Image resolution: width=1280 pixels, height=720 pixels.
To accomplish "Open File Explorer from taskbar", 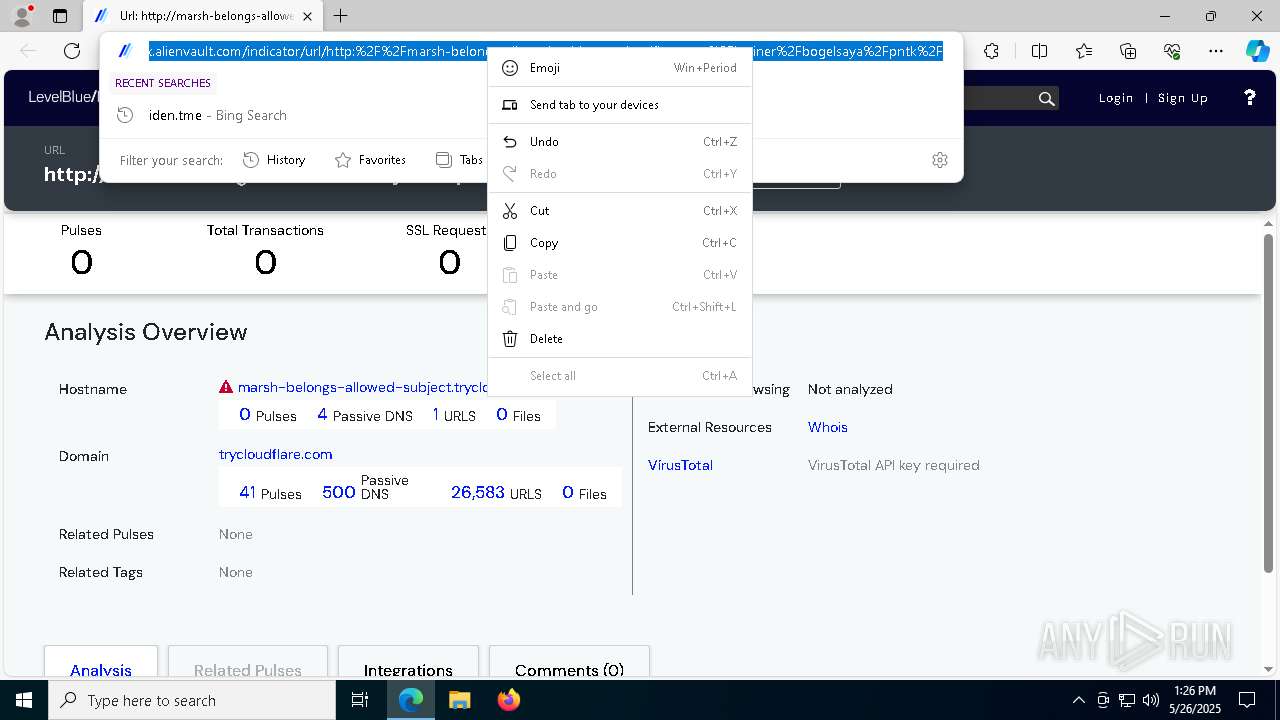I will [459, 700].
